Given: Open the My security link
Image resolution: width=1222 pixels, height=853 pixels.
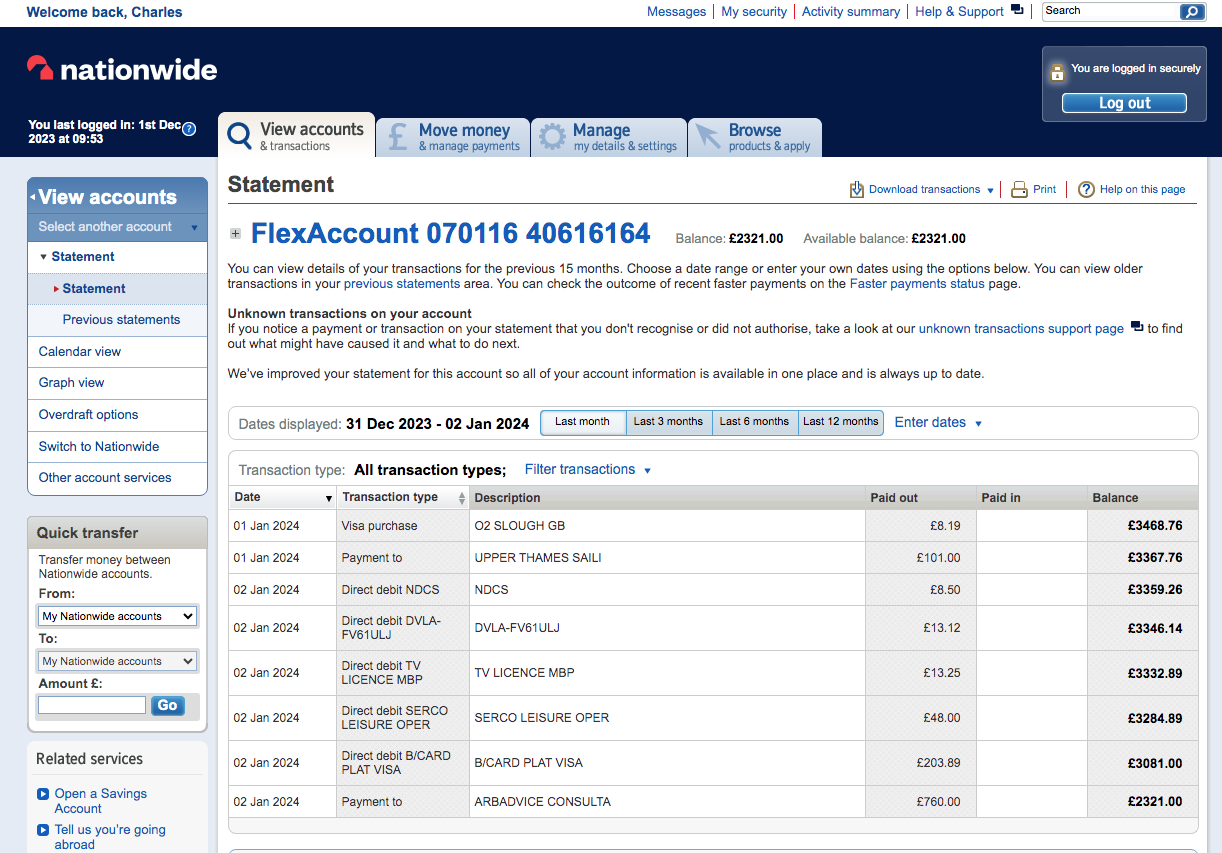Looking at the screenshot, I should coord(754,11).
